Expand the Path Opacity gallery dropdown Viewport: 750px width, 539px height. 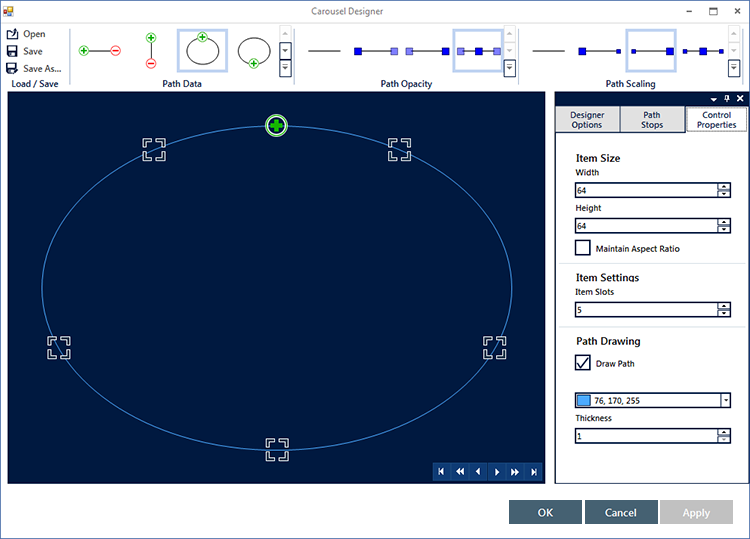[x=510, y=68]
